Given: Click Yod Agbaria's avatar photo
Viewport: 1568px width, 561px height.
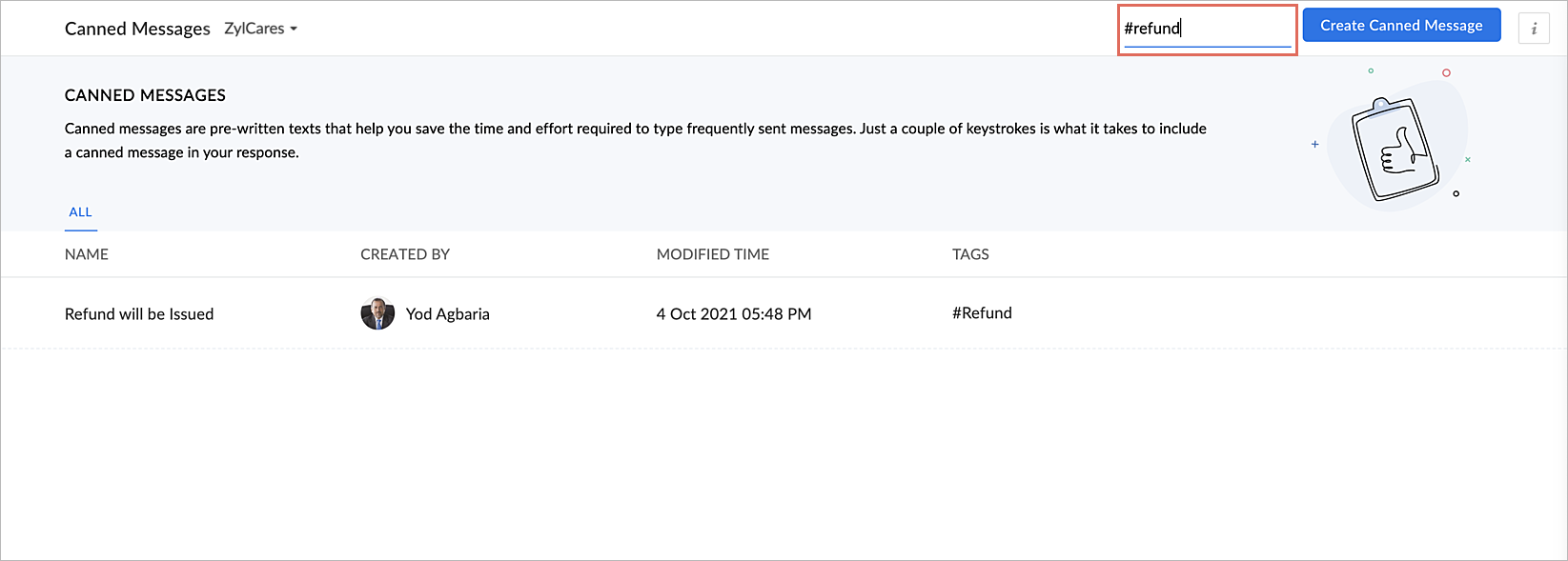Looking at the screenshot, I should [x=377, y=313].
